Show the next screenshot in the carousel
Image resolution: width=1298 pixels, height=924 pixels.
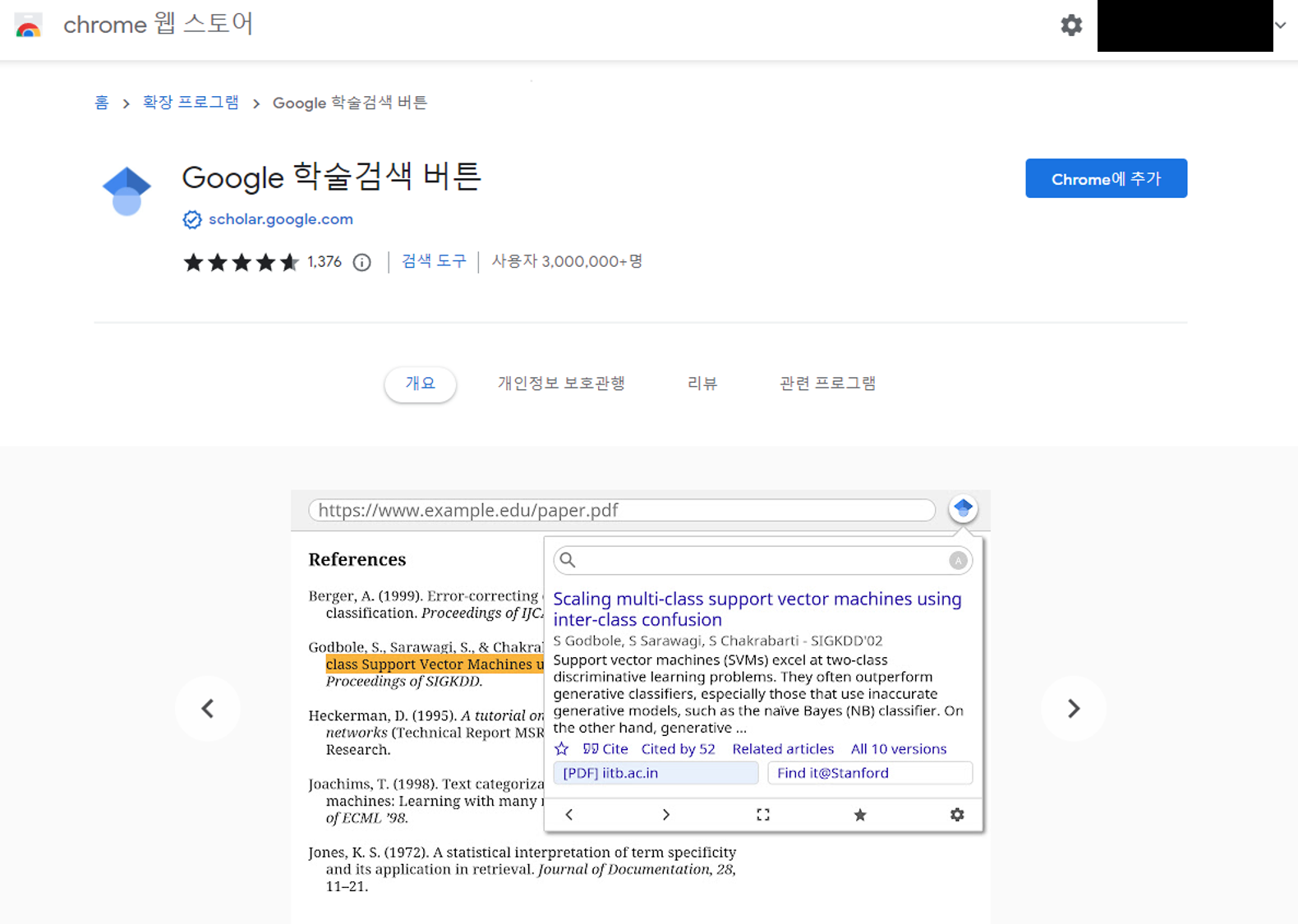click(1073, 709)
